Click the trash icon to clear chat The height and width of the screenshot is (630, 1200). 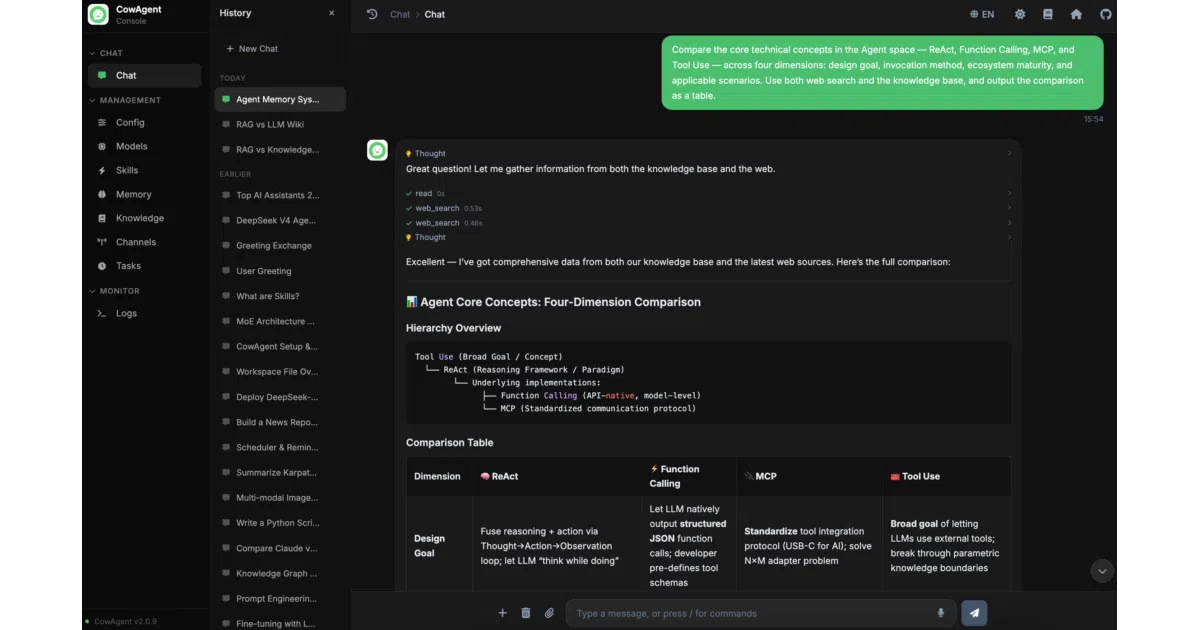coord(526,613)
